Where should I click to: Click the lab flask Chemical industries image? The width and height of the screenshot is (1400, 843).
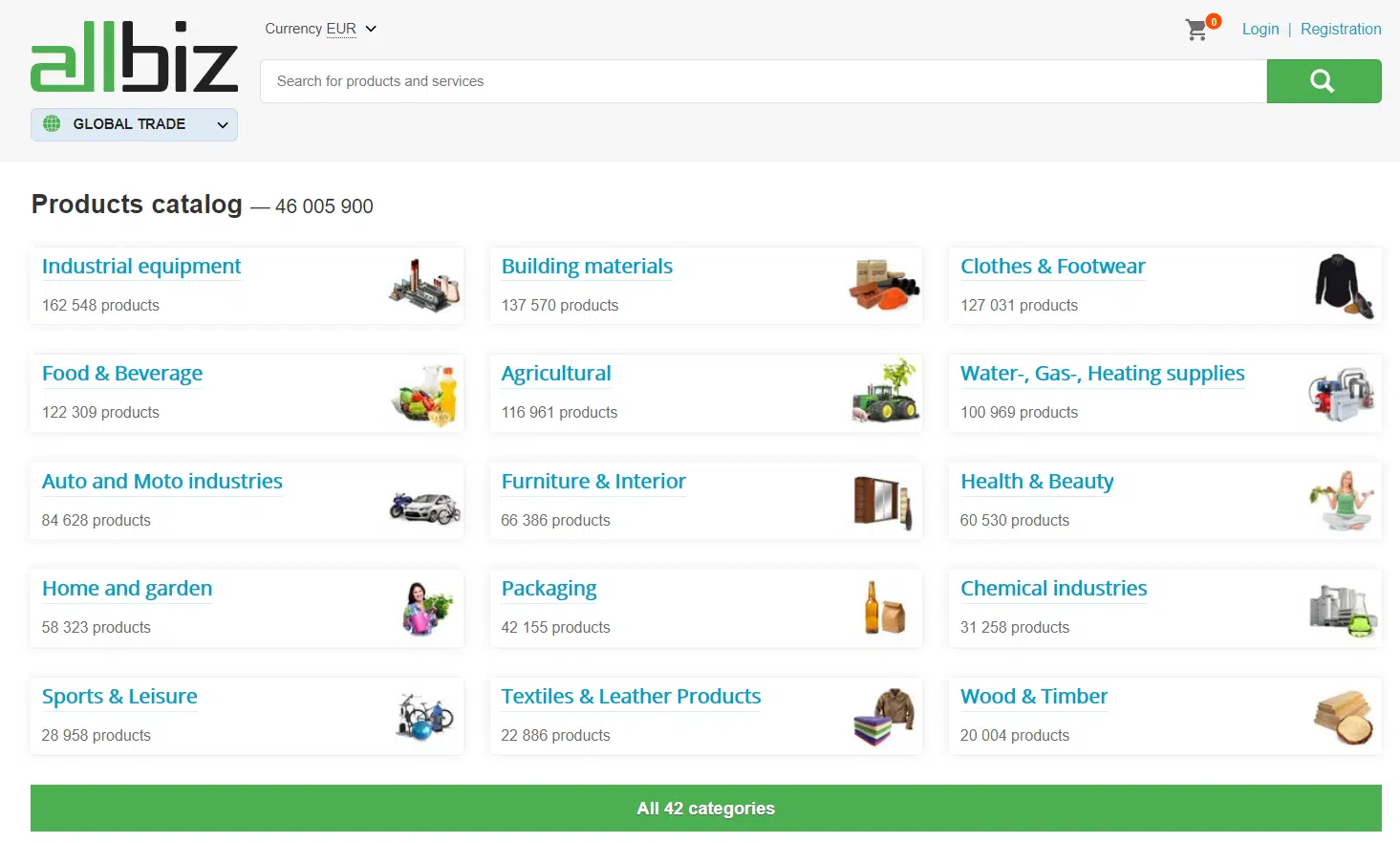pos(1343,610)
